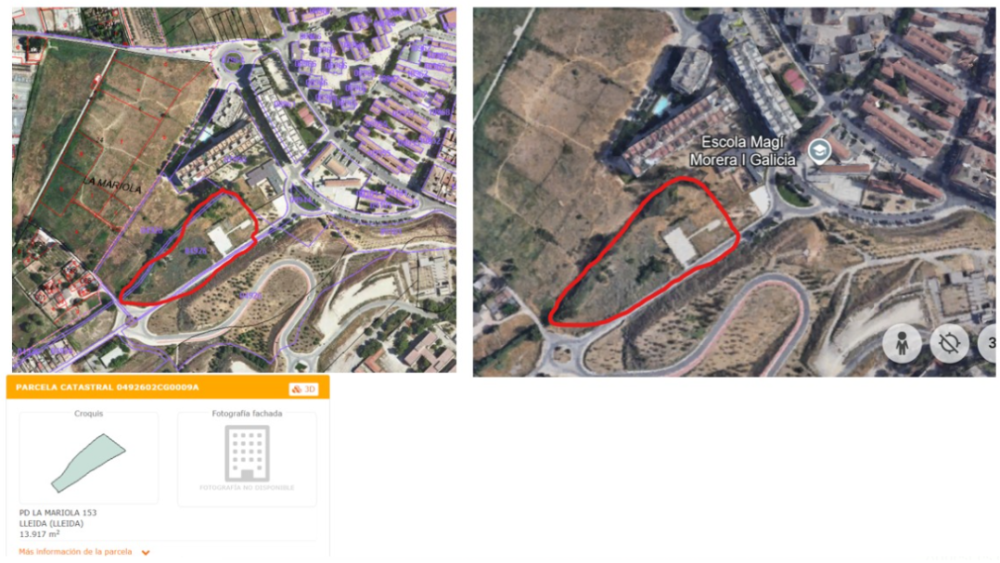Click the PD LA MARIOLA 153 address text
This screenshot has width=1000, height=563.
pyautogui.click(x=58, y=513)
